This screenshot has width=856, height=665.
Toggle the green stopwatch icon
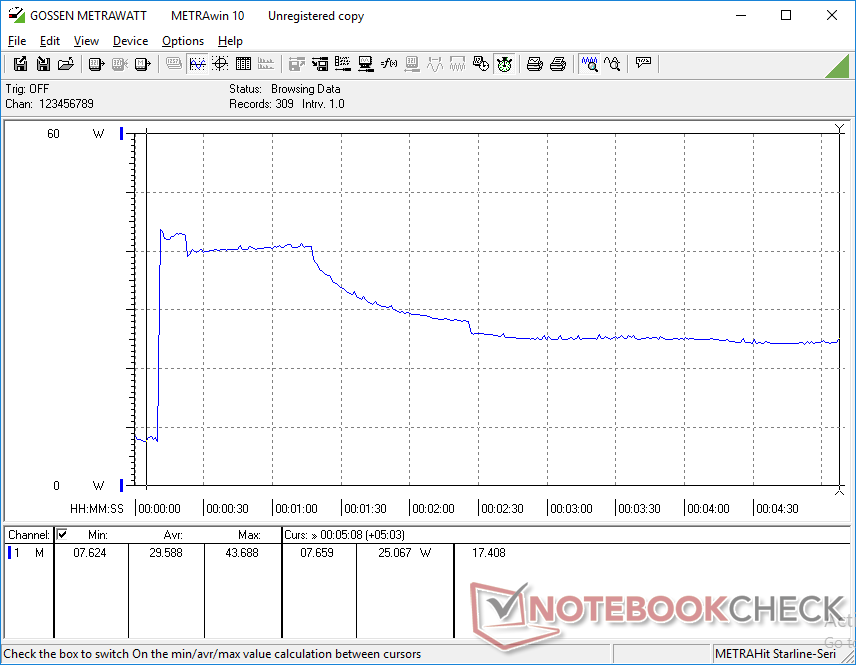tap(504, 64)
